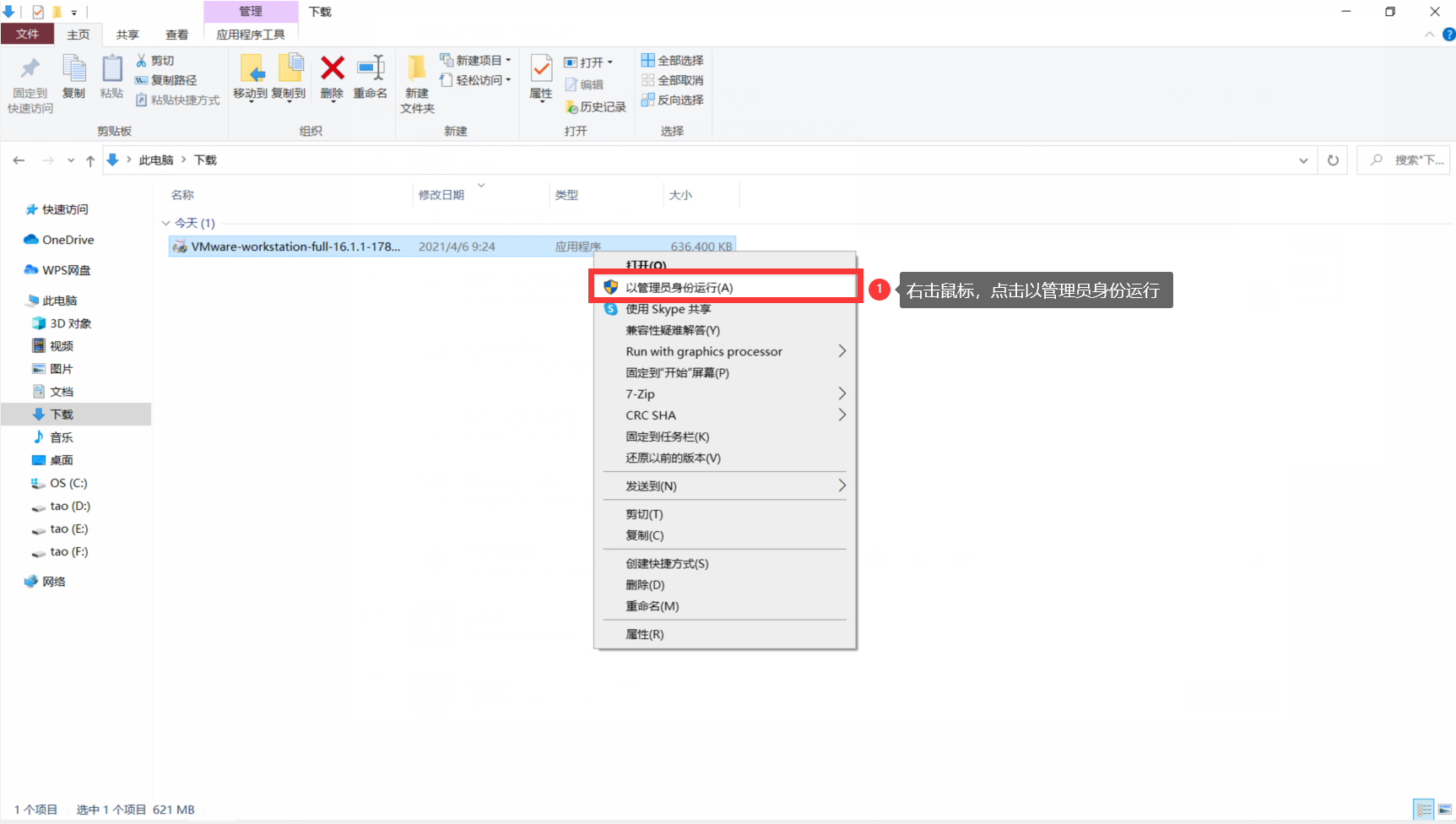Click the Back navigation arrow

[x=19, y=160]
